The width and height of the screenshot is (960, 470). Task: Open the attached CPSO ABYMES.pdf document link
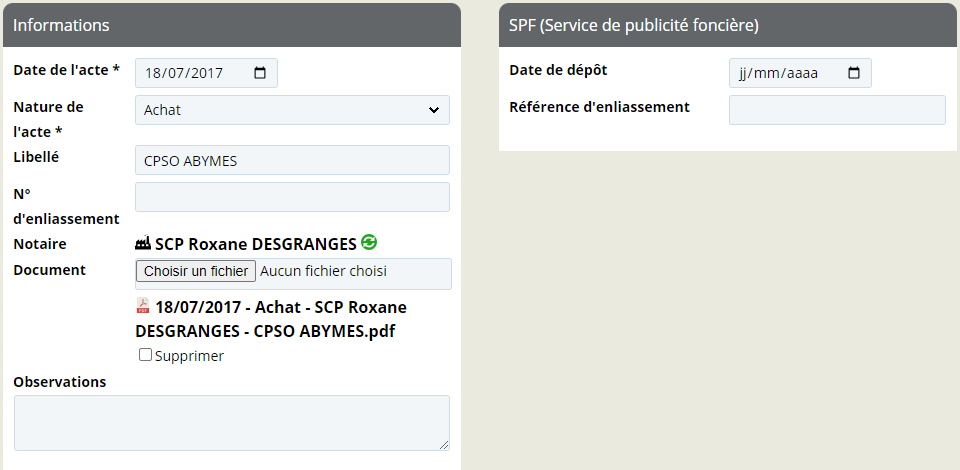271,319
